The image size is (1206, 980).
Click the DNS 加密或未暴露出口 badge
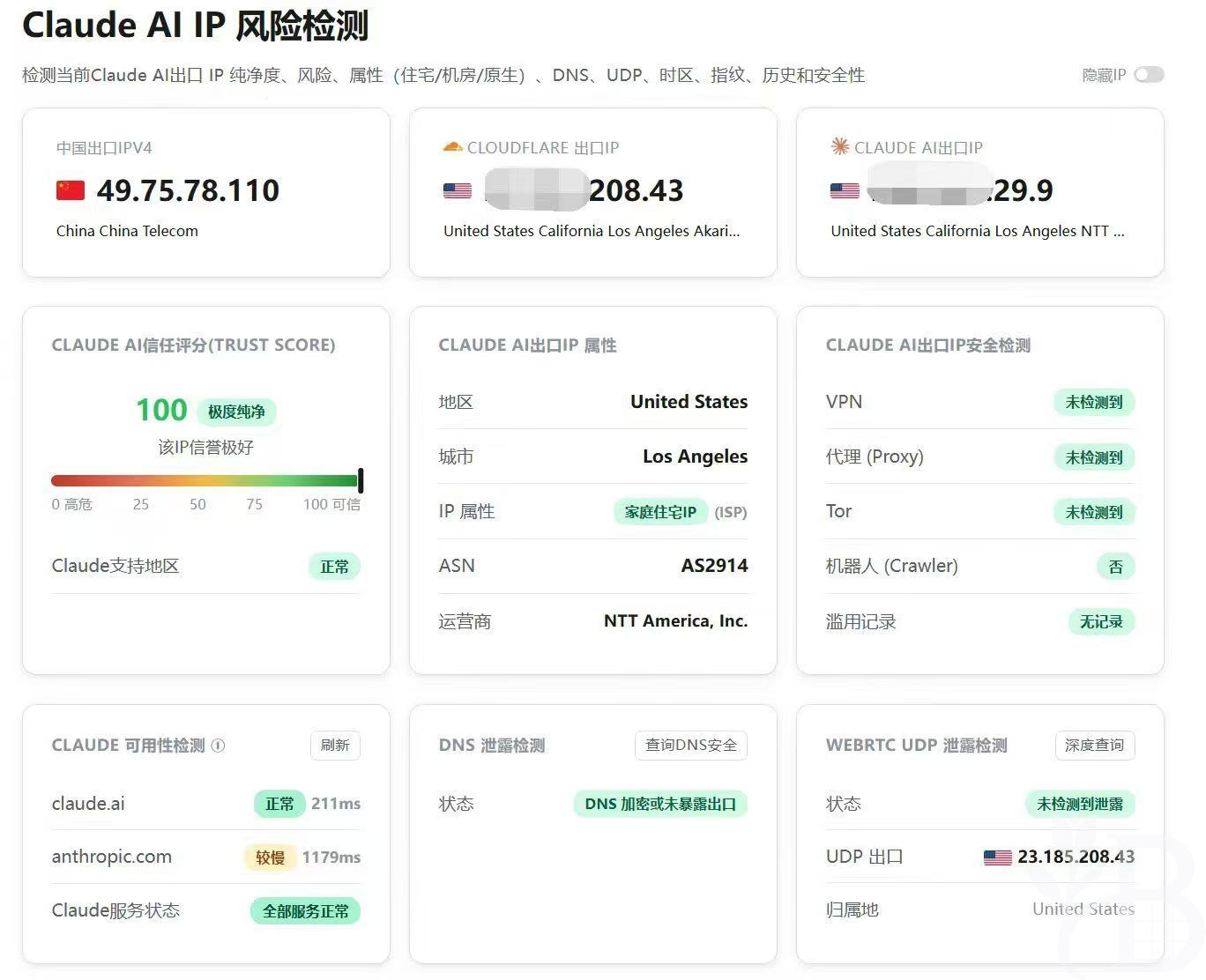point(660,804)
